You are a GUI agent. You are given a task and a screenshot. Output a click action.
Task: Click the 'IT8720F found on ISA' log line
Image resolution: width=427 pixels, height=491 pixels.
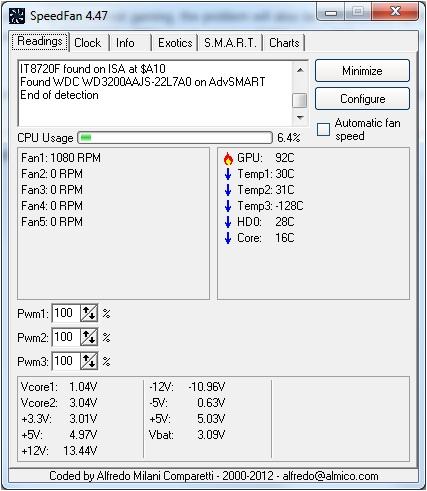[93, 69]
